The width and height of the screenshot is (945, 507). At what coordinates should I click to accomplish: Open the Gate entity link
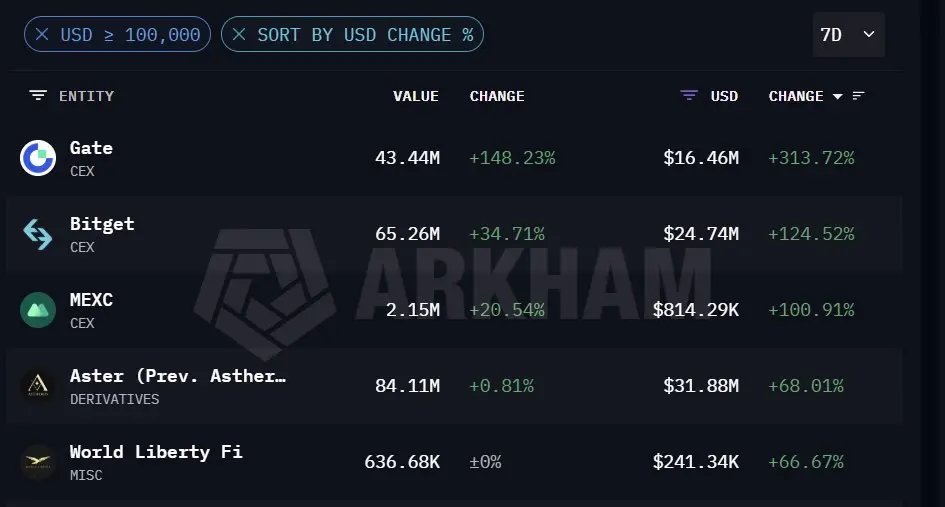pyautogui.click(x=91, y=148)
